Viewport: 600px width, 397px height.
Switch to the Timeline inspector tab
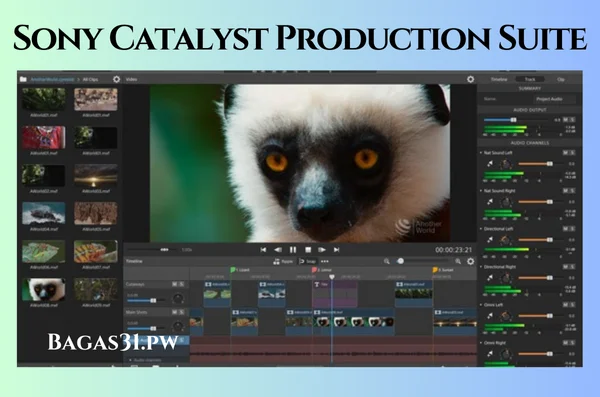(x=499, y=79)
